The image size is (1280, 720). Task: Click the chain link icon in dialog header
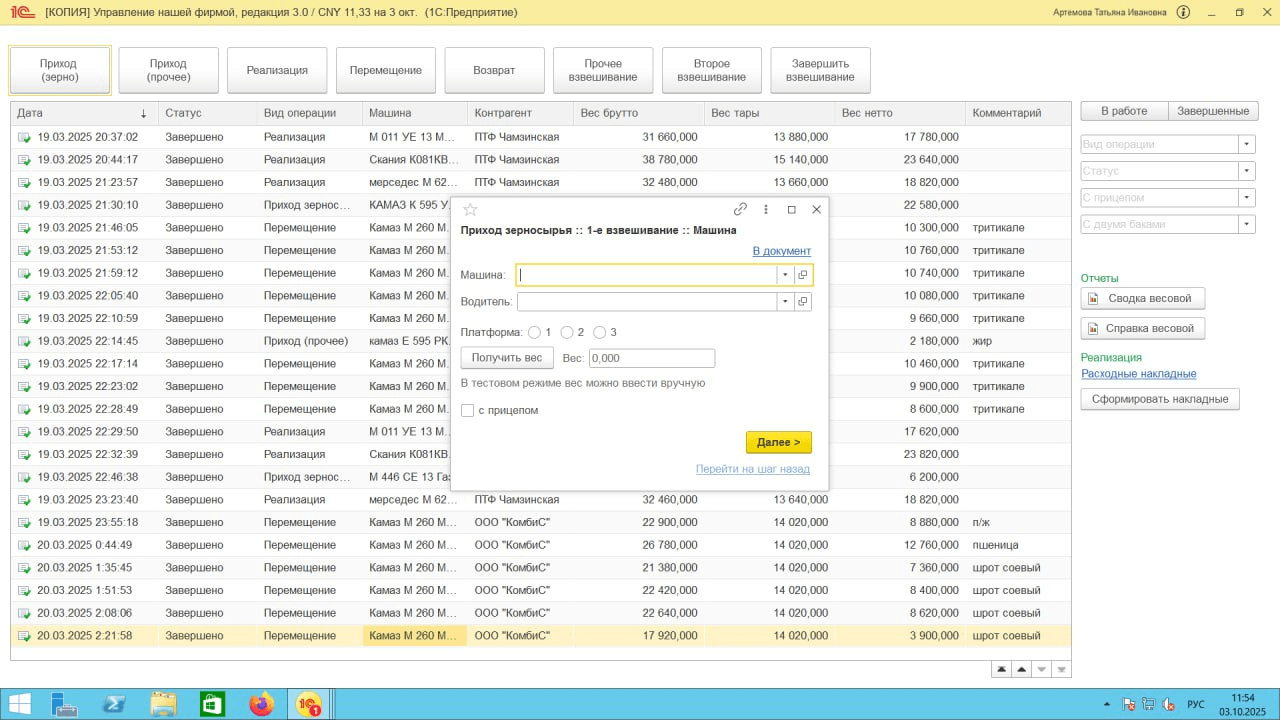pos(740,210)
